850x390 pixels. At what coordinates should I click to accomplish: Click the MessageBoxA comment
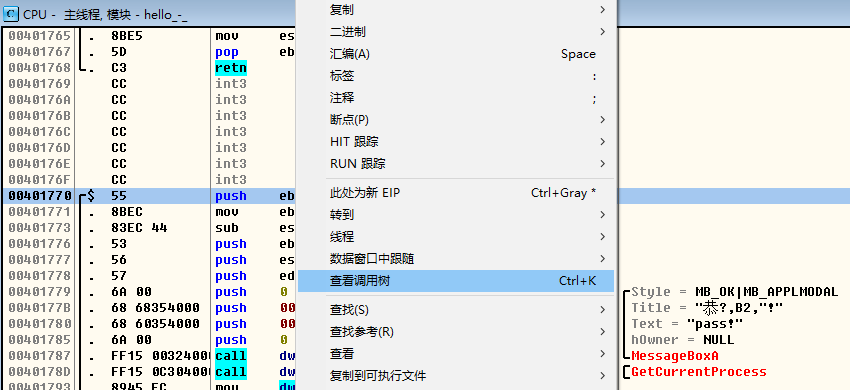tap(675, 356)
